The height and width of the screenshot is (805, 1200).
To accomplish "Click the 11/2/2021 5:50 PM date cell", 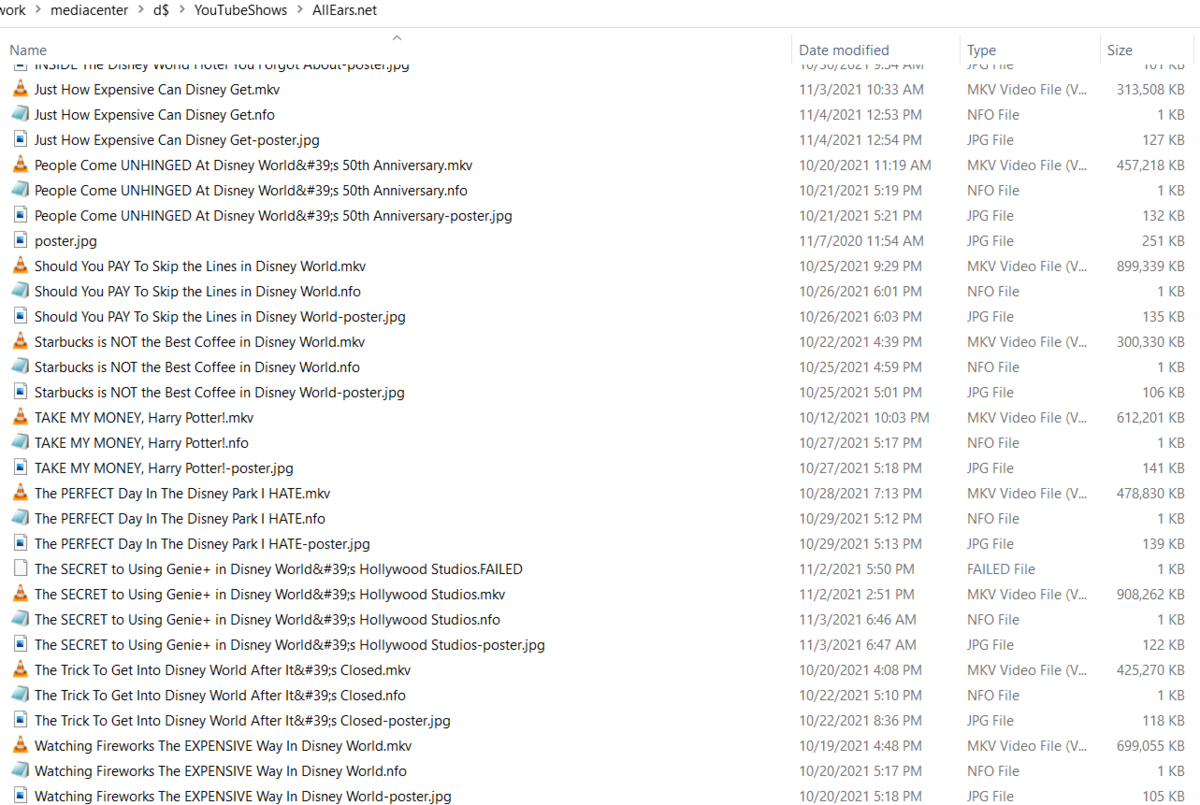I will 856,569.
